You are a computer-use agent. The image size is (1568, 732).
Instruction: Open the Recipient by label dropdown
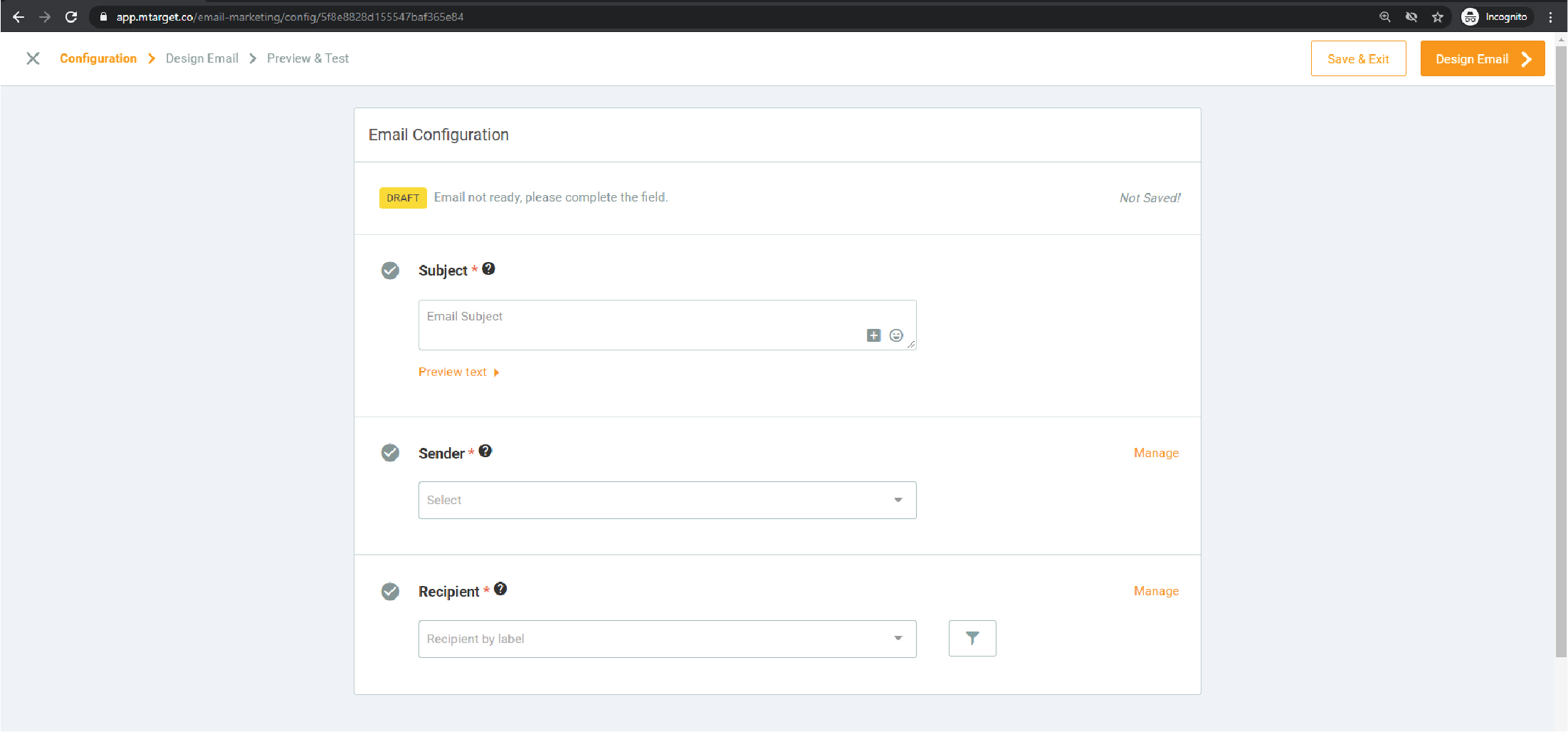click(x=667, y=639)
